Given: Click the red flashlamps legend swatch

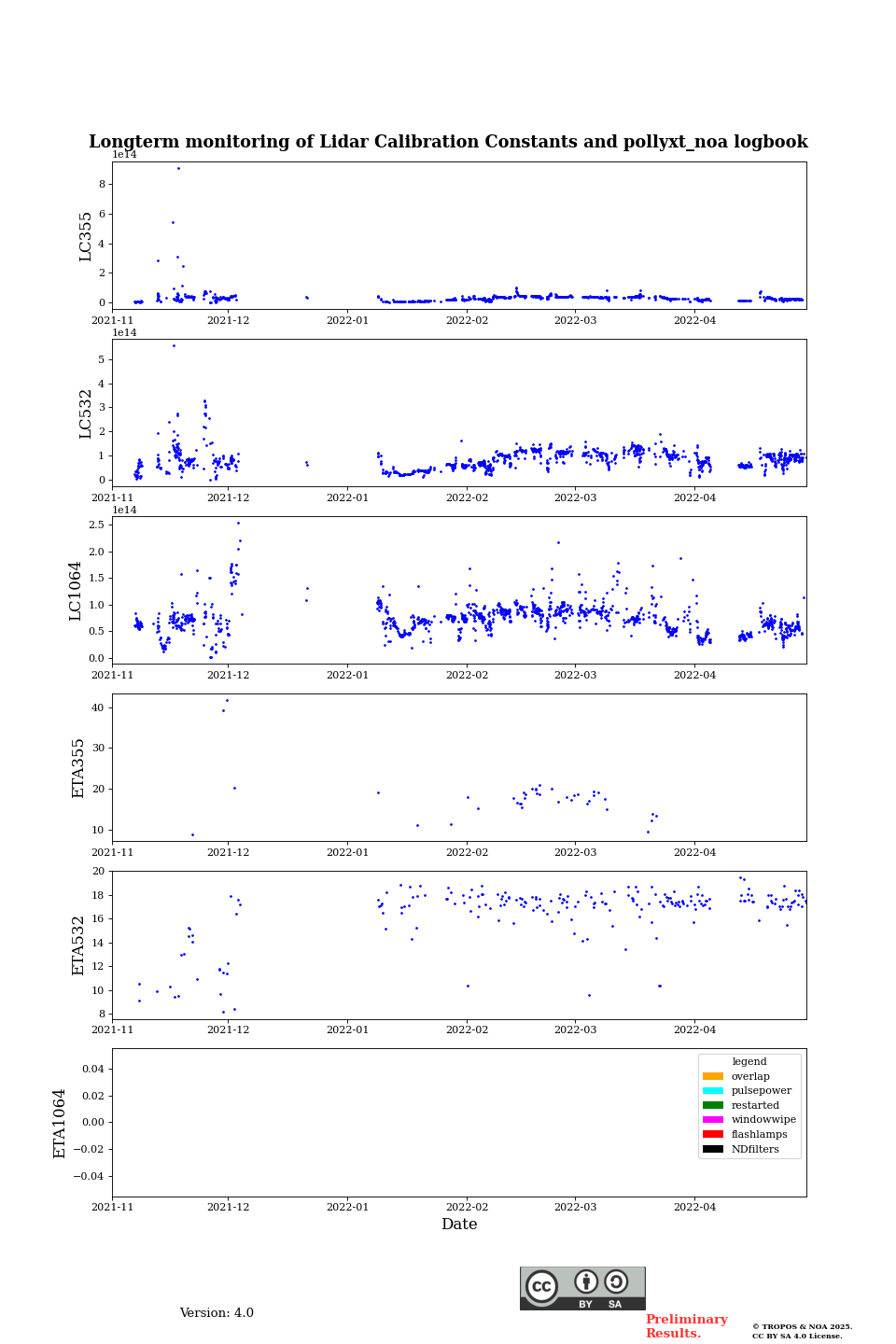Looking at the screenshot, I should pos(713,1134).
